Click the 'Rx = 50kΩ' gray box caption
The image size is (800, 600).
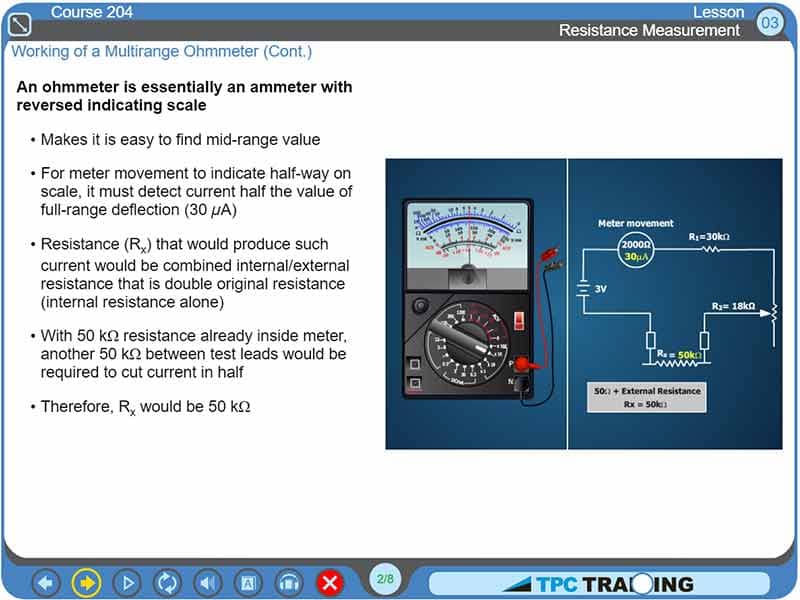(646, 404)
